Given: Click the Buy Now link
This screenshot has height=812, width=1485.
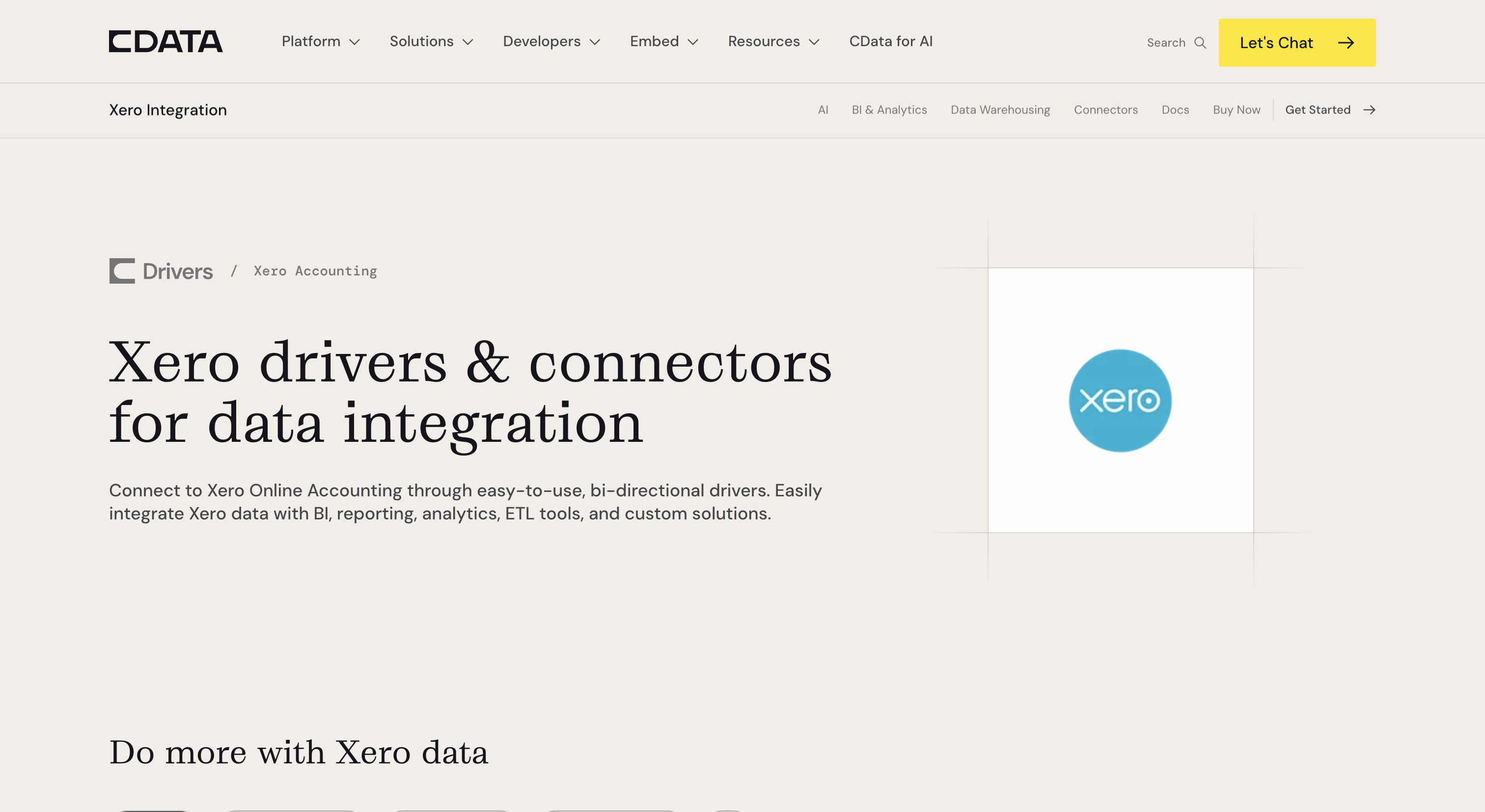Looking at the screenshot, I should (1237, 110).
